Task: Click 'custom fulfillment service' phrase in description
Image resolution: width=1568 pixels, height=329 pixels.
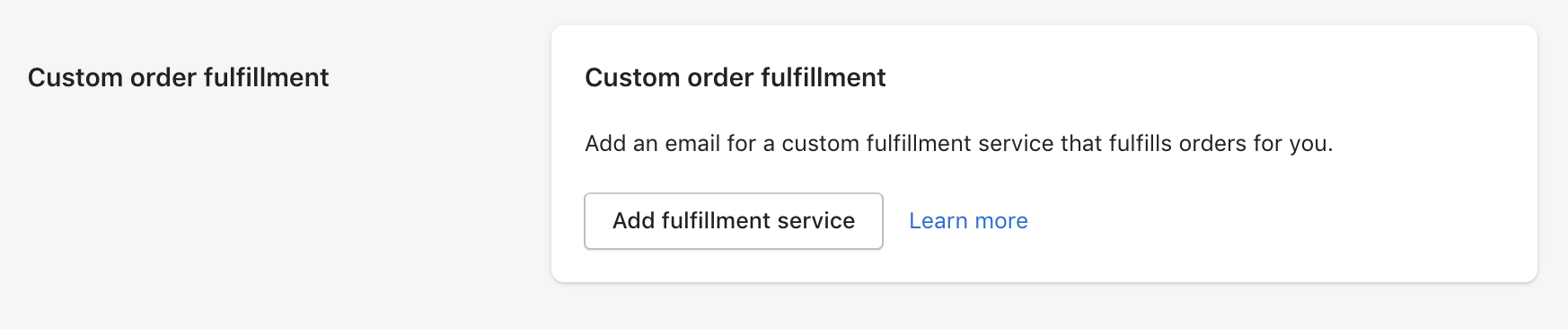Action: pyautogui.click(x=917, y=144)
